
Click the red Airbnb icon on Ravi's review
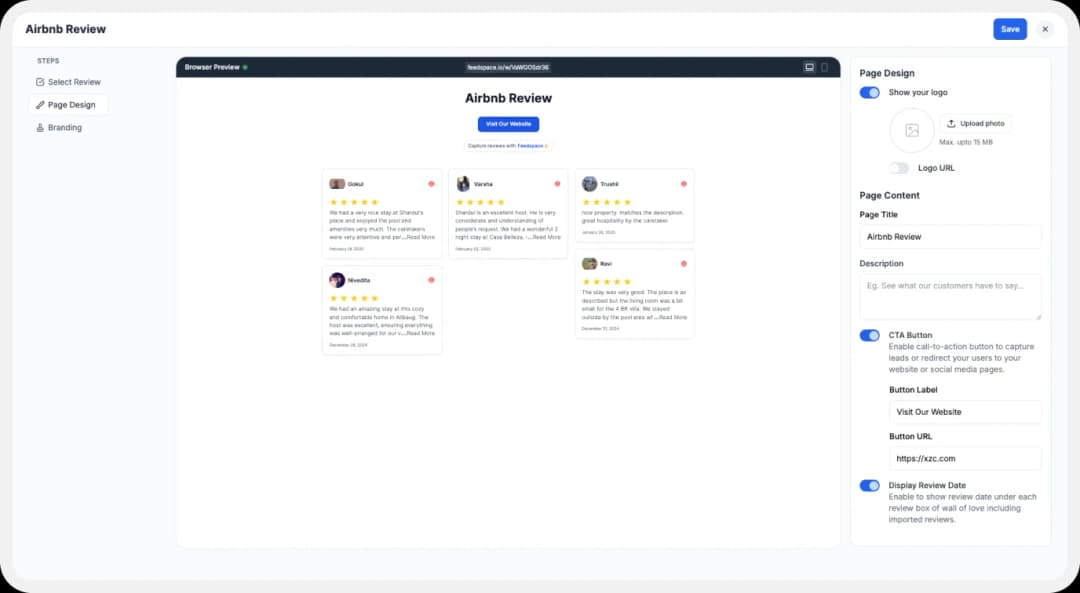pyautogui.click(x=684, y=264)
